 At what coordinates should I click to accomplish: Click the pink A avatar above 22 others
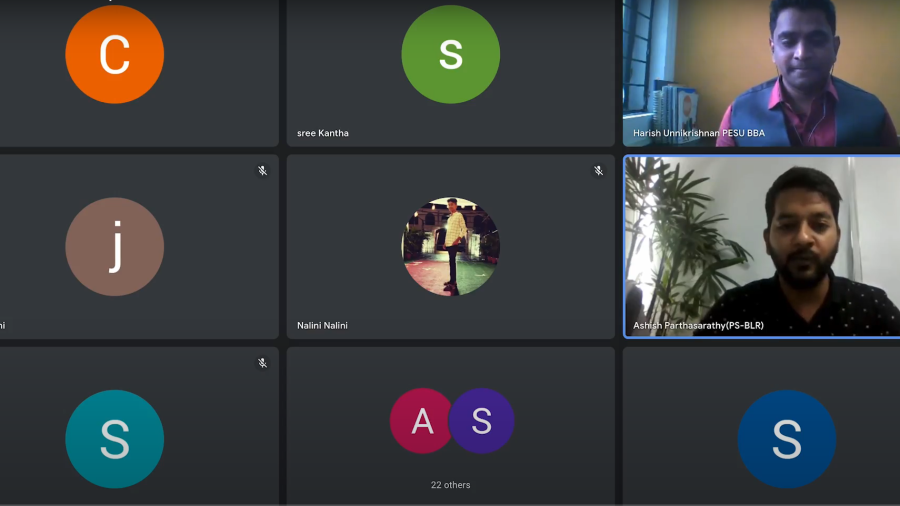click(422, 421)
